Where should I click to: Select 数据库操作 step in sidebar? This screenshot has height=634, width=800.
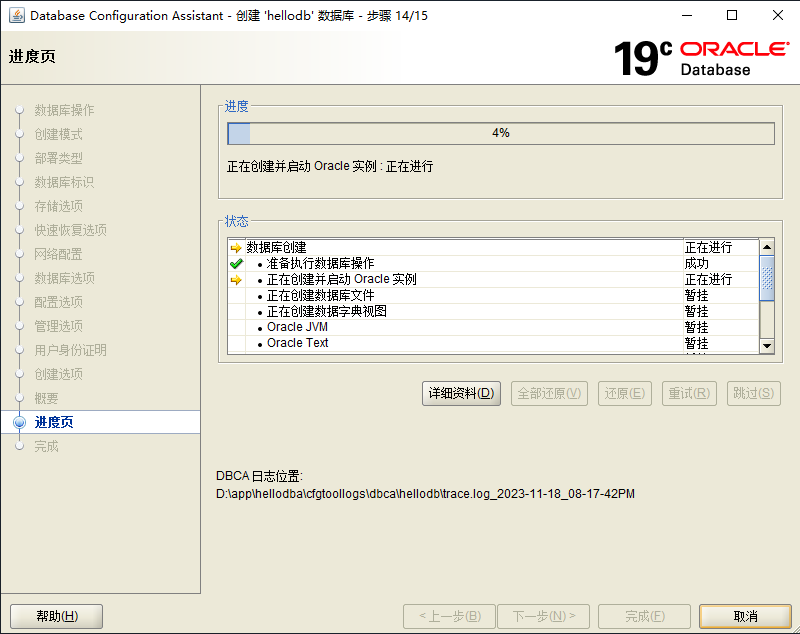pos(64,110)
